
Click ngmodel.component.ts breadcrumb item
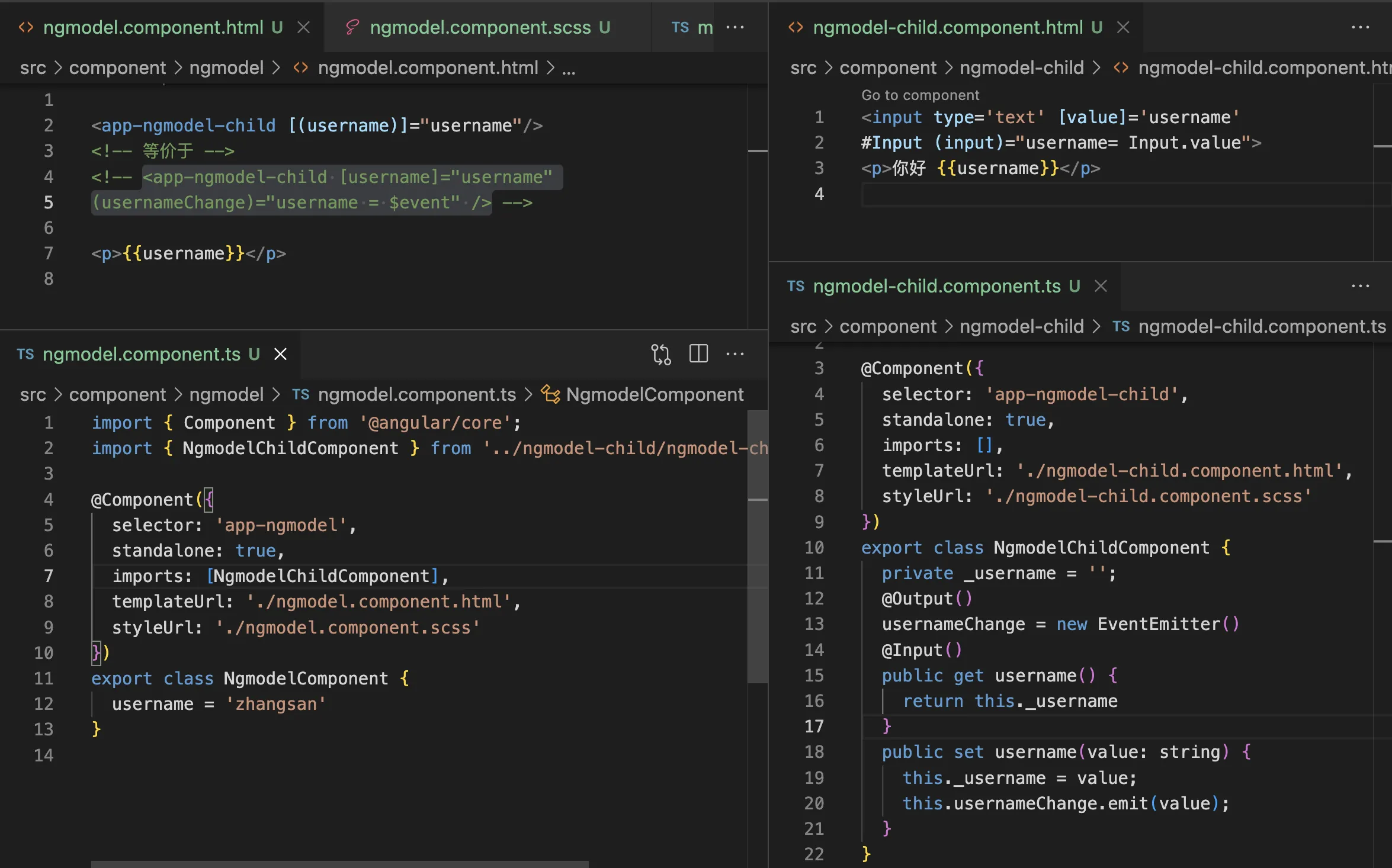point(417,394)
